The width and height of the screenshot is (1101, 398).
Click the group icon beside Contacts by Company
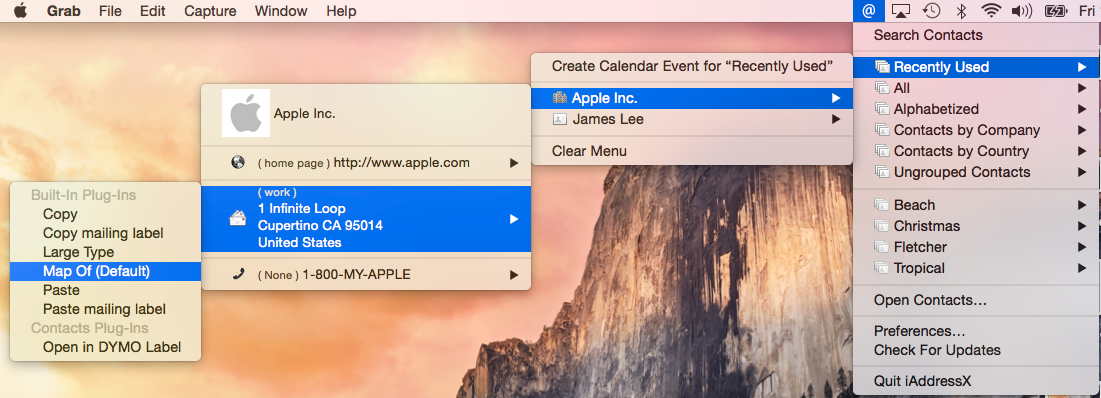882,130
